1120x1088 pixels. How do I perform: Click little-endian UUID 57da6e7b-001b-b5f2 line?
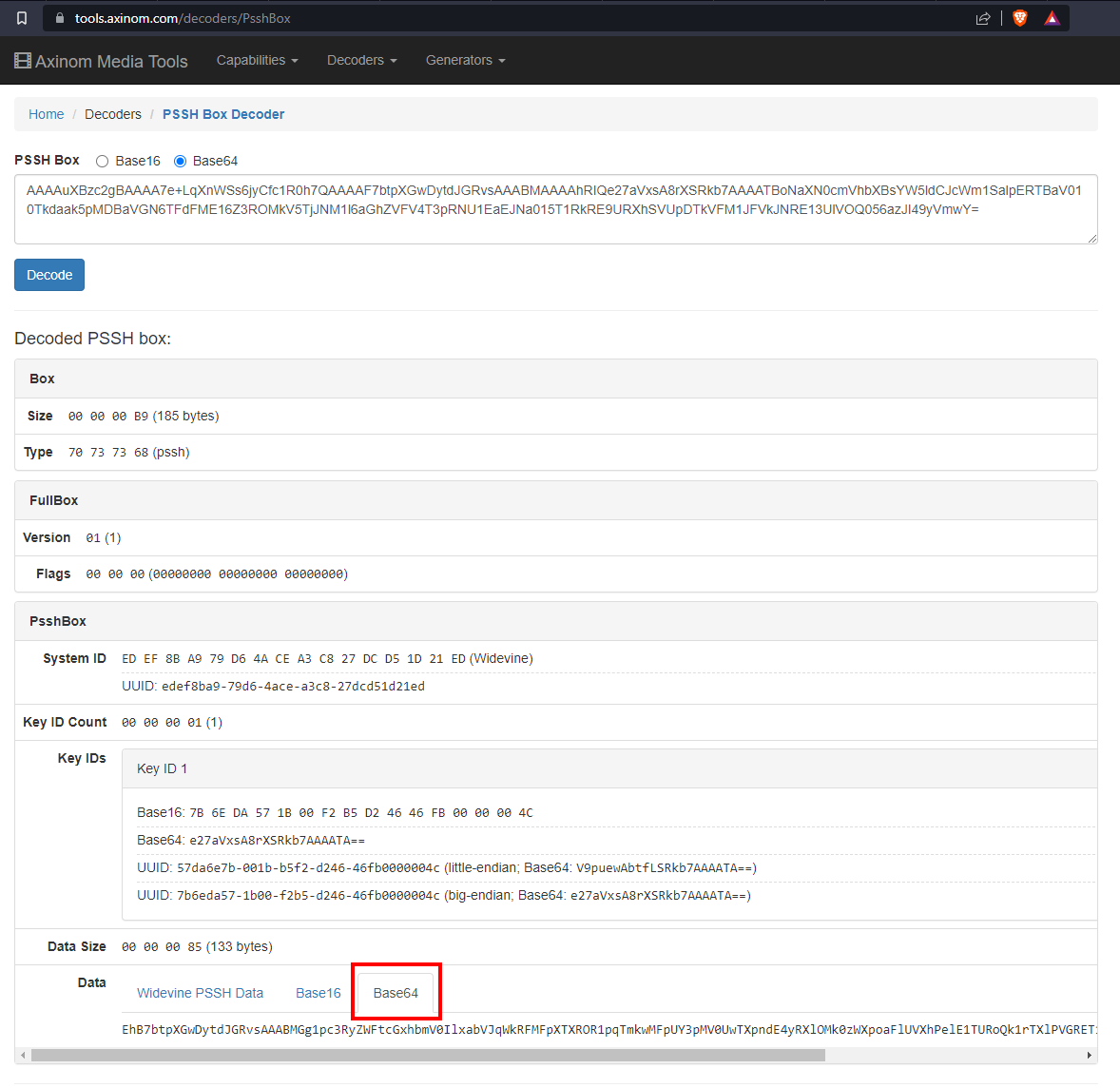click(x=447, y=868)
